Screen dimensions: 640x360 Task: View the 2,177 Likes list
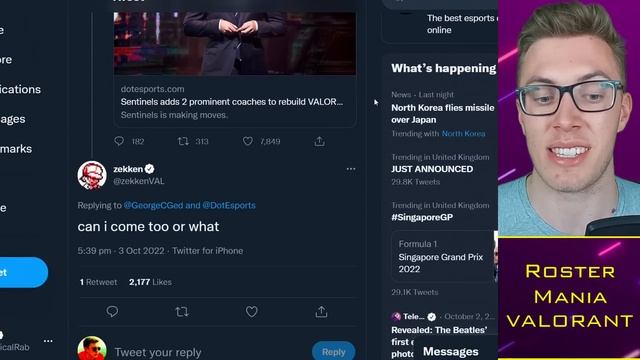click(x=150, y=282)
